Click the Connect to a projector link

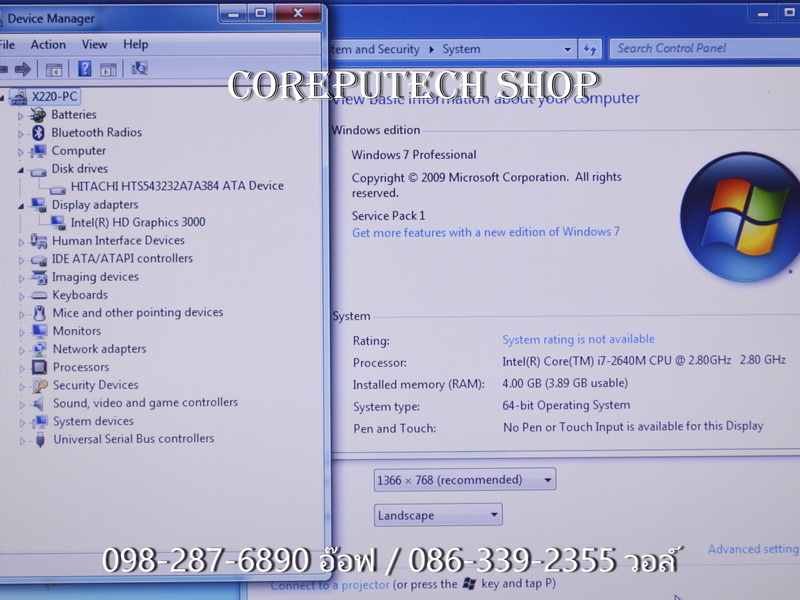click(x=330, y=585)
